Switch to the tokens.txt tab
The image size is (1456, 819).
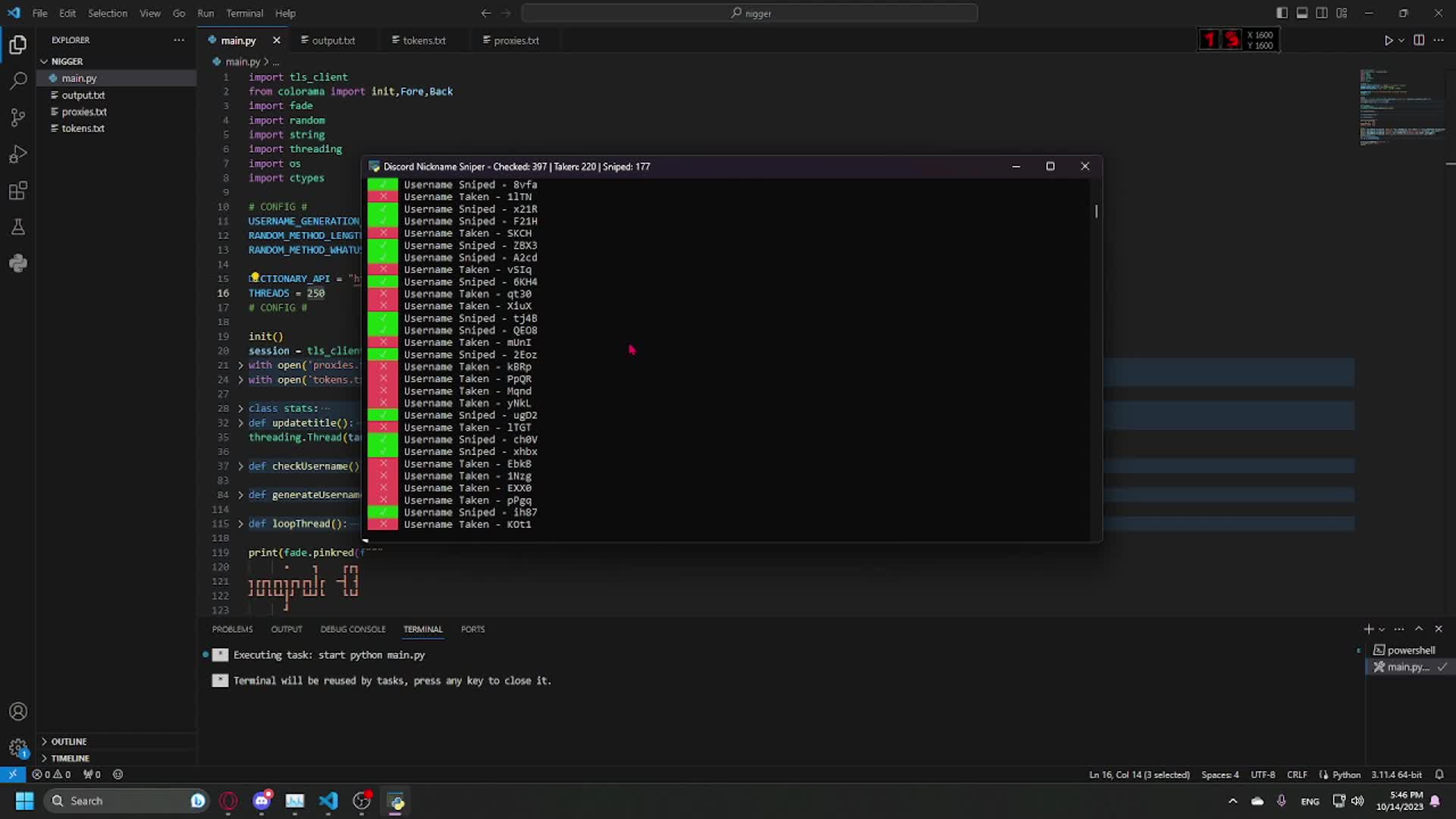pos(423,40)
